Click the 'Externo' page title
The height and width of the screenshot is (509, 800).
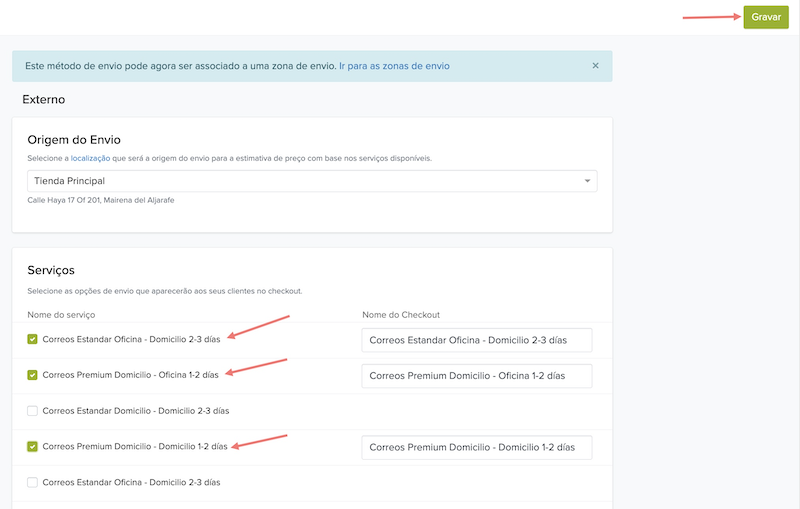pos(44,99)
